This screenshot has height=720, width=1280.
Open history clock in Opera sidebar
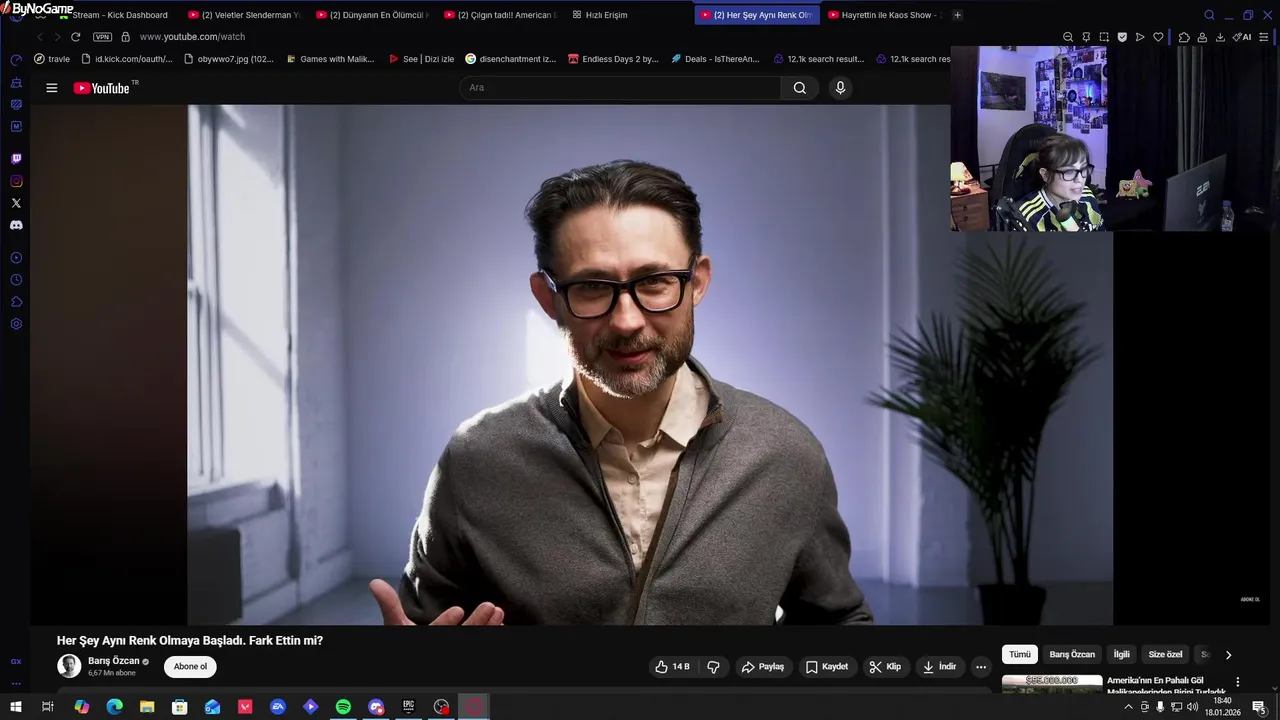pyautogui.click(x=16, y=280)
